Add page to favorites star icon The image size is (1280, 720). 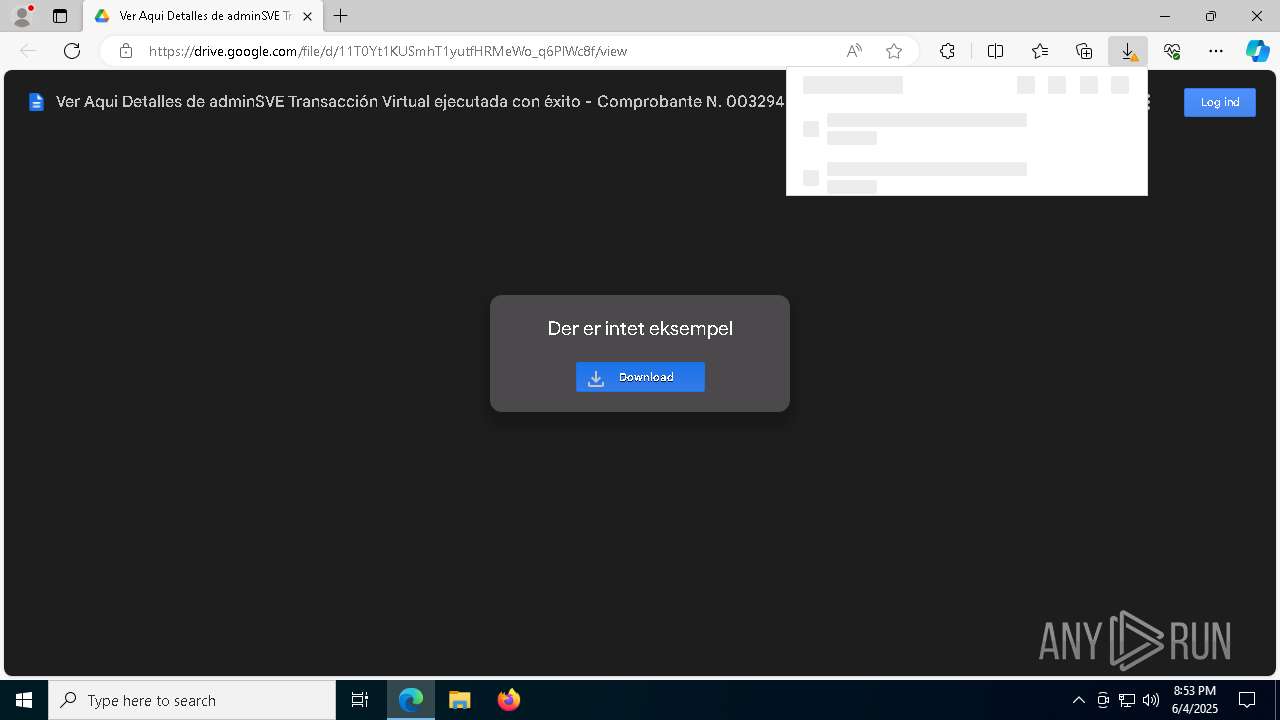click(x=894, y=51)
